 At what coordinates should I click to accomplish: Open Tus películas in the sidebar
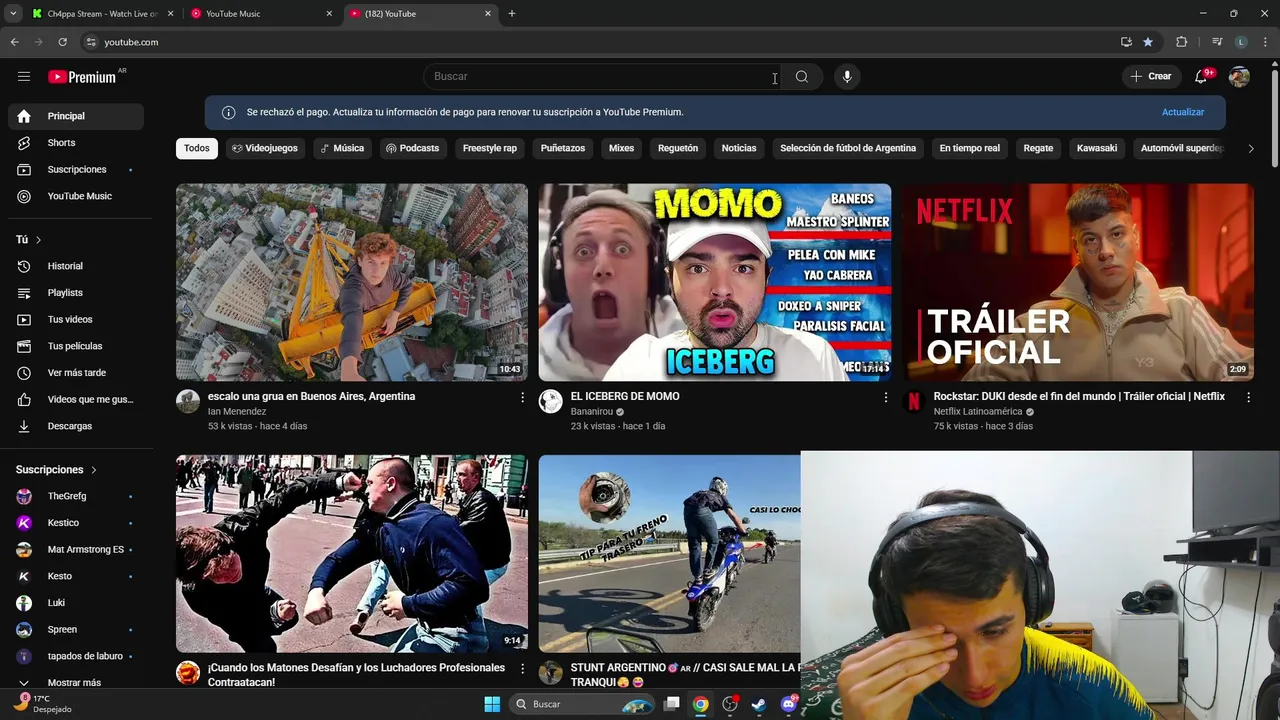(x=76, y=346)
